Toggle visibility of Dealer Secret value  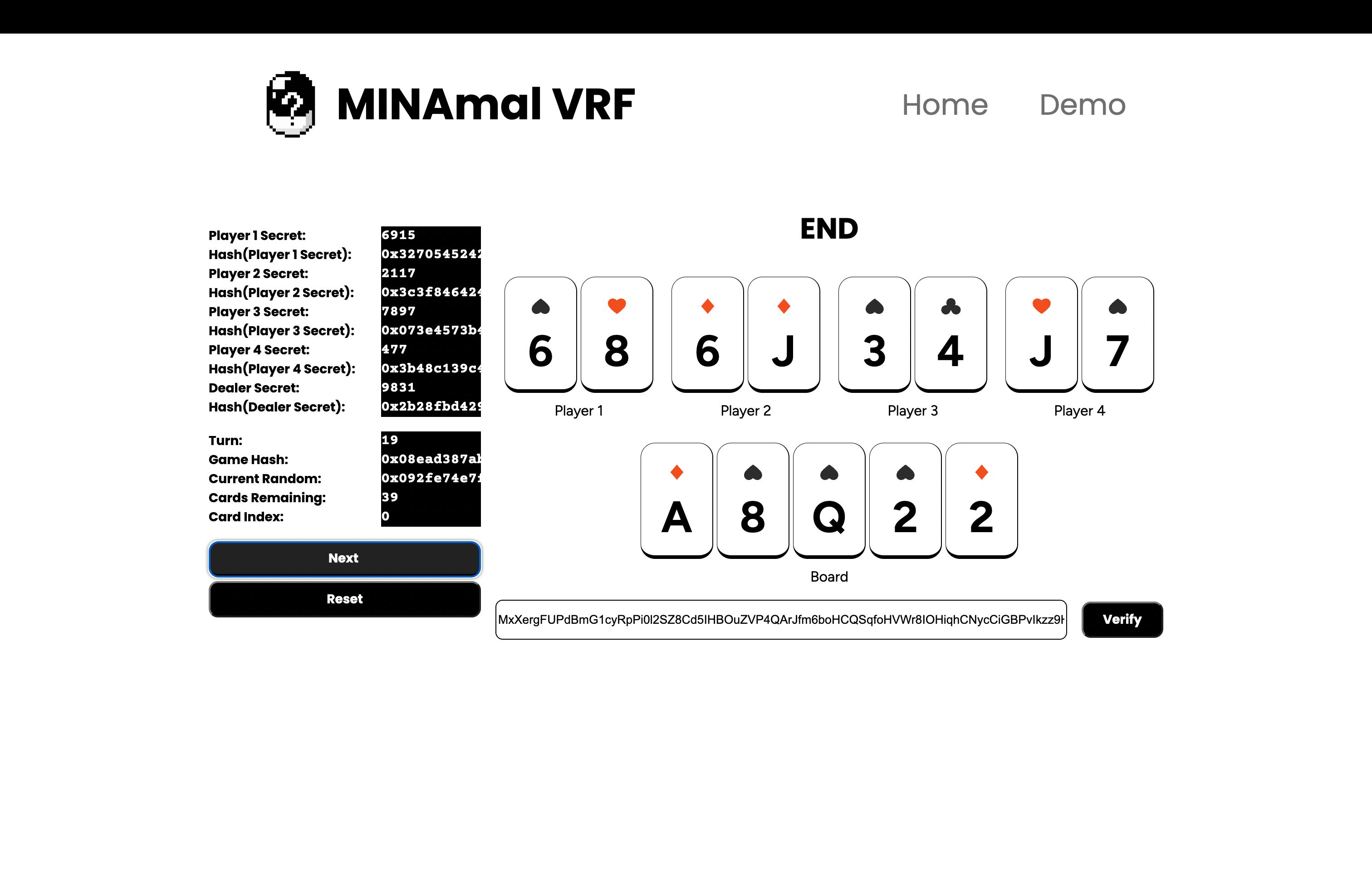pos(429,388)
